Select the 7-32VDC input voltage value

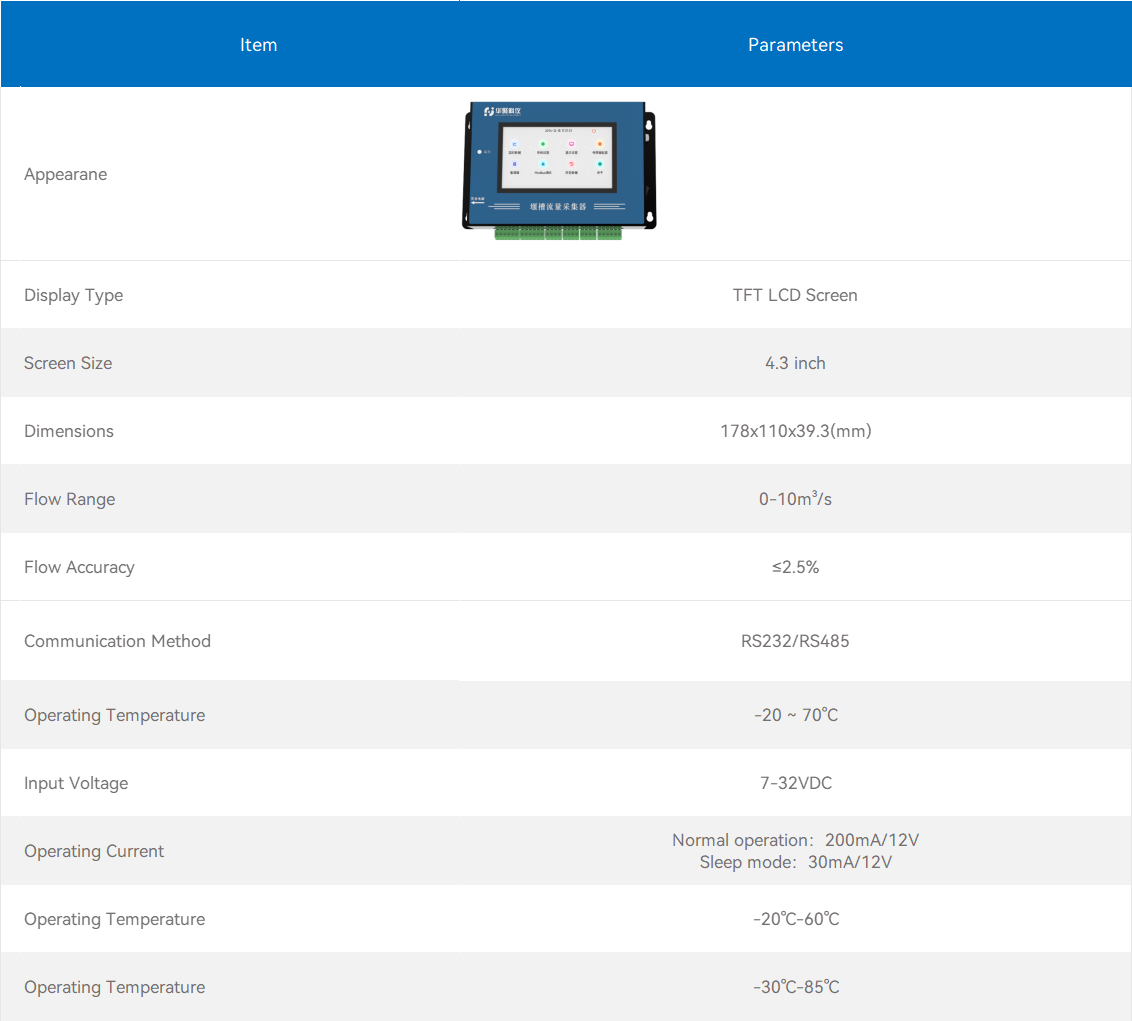coord(796,783)
